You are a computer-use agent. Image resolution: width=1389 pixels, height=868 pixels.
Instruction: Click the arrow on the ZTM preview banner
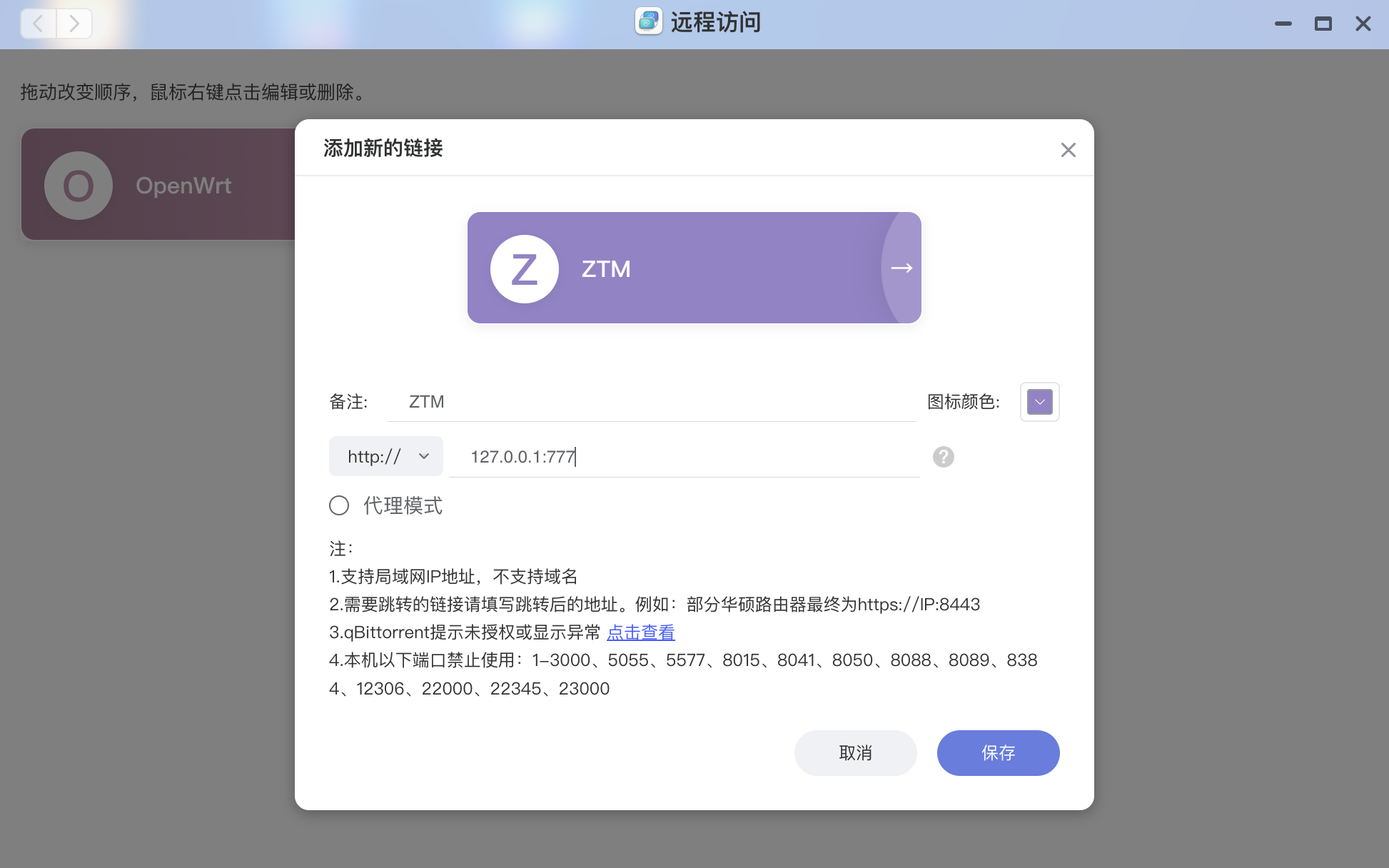pyautogui.click(x=901, y=268)
